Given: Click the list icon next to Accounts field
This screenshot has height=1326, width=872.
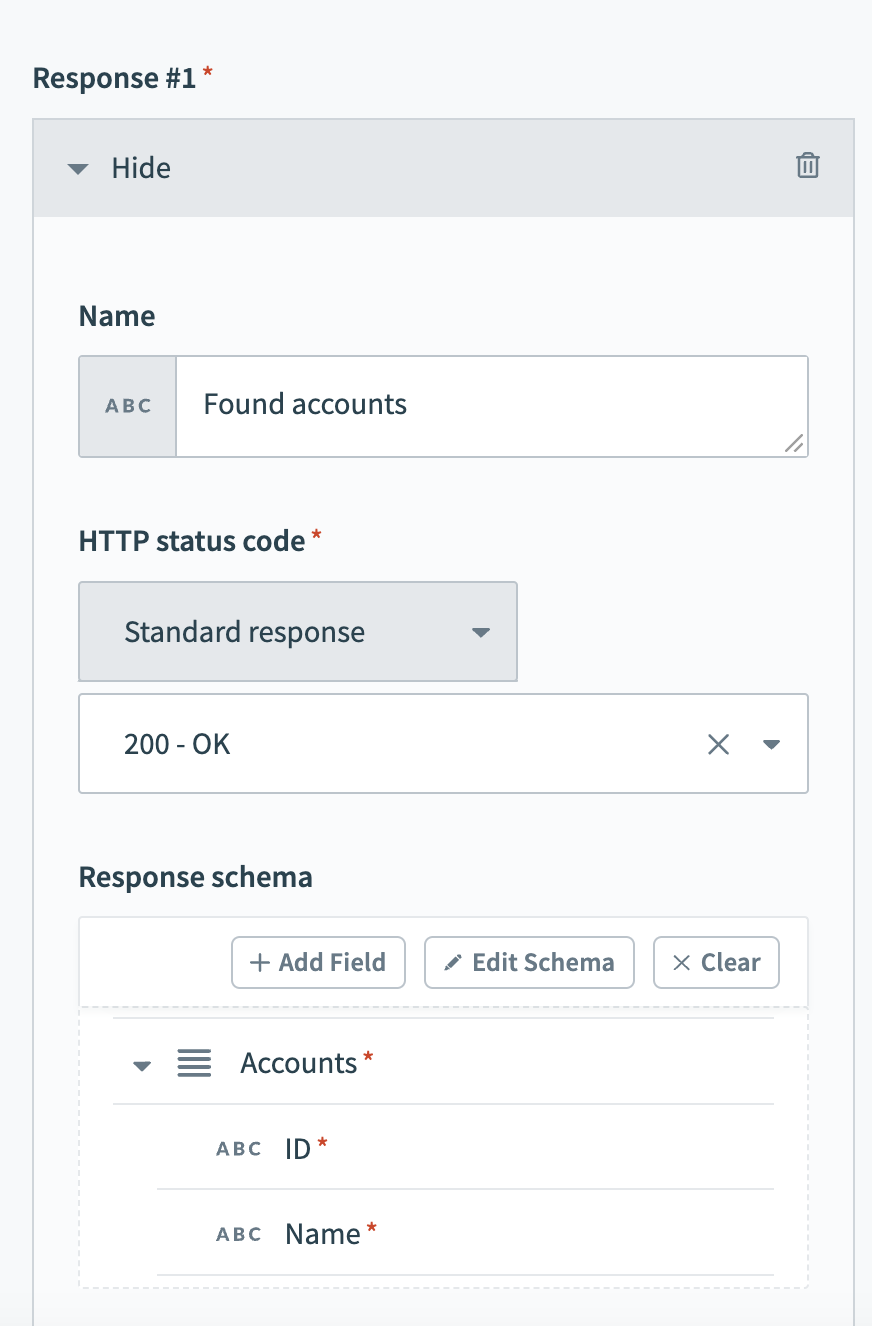Looking at the screenshot, I should tap(194, 1063).
